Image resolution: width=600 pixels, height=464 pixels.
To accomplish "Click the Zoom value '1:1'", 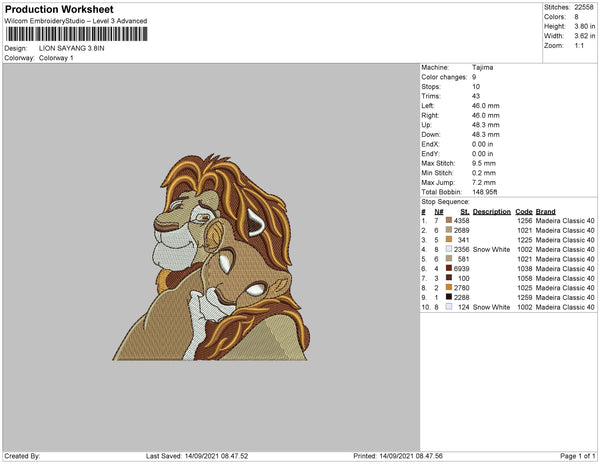I will 579,46.
